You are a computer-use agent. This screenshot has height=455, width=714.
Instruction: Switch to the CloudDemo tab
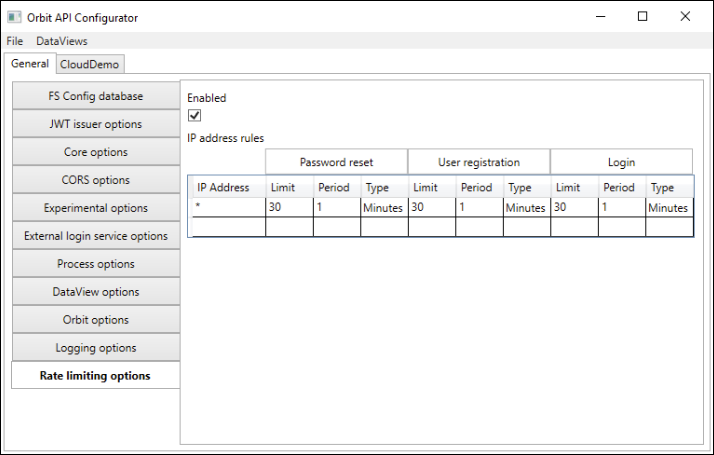pyautogui.click(x=90, y=64)
